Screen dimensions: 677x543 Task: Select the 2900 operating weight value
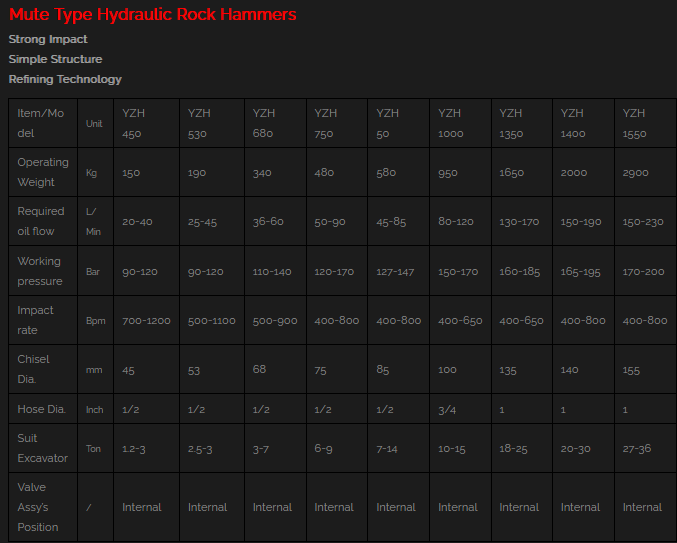click(636, 173)
